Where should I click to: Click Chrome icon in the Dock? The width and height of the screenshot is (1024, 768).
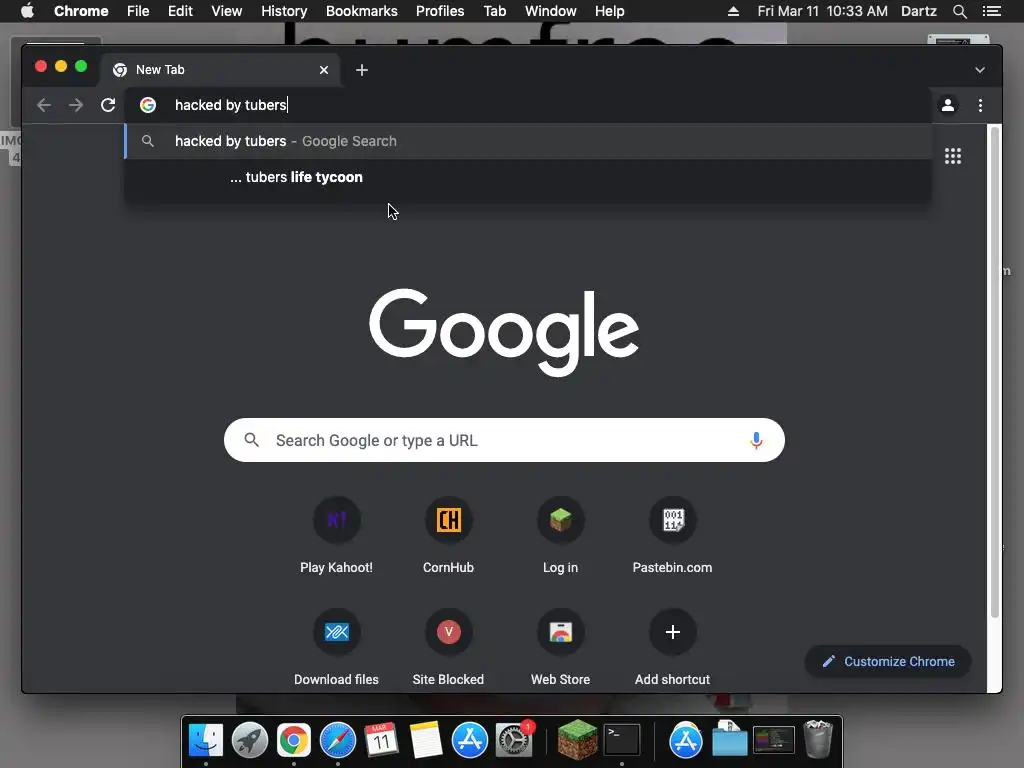[x=294, y=741]
